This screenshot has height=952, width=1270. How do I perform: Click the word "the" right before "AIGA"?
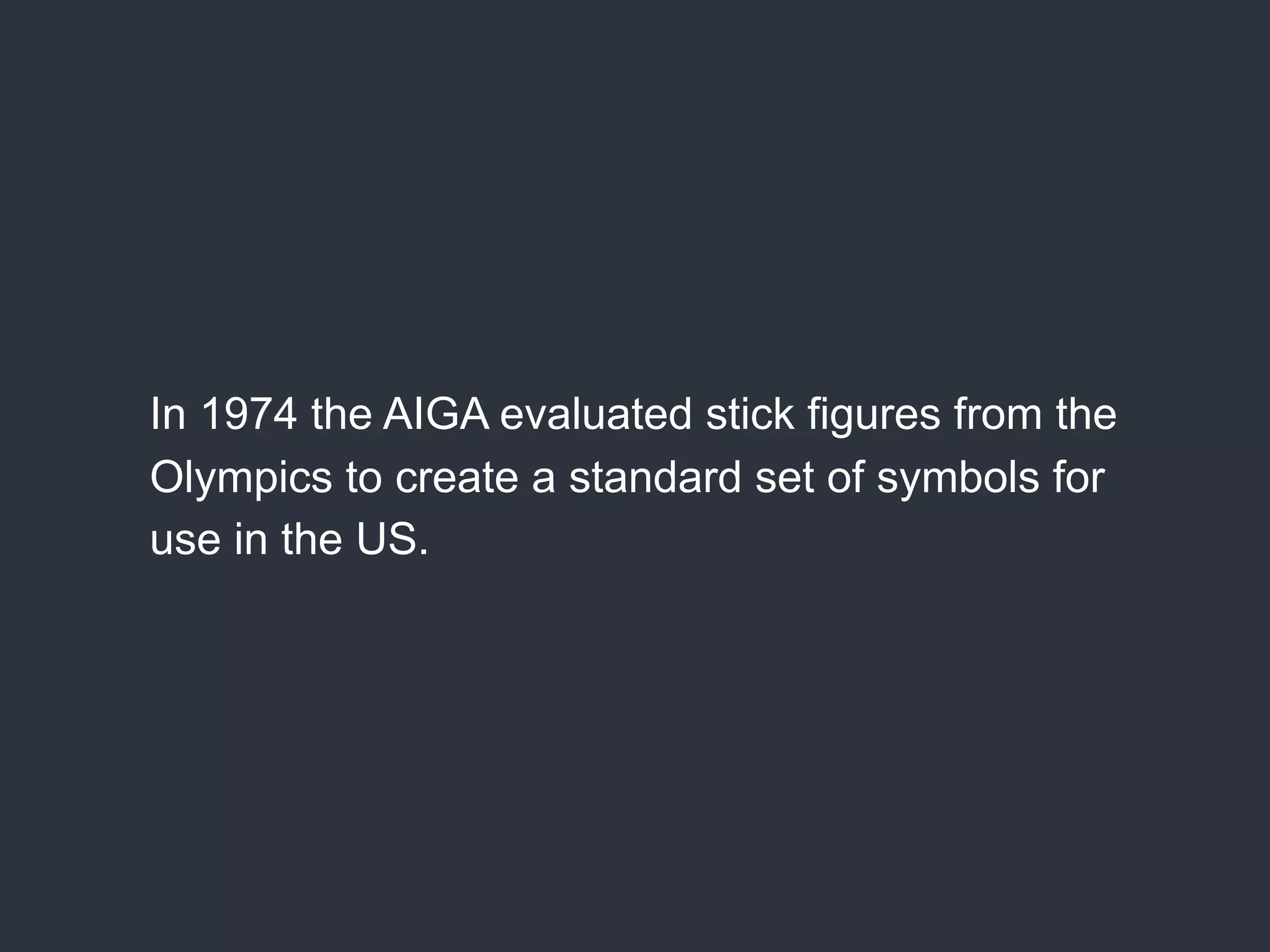[x=342, y=414]
